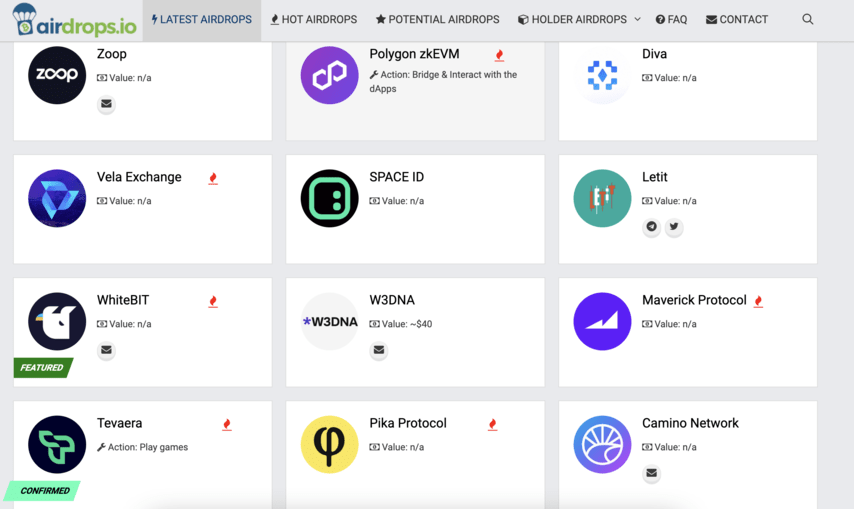Open the Tevaera airdrop card title
The width and height of the screenshot is (854, 509).
119,423
